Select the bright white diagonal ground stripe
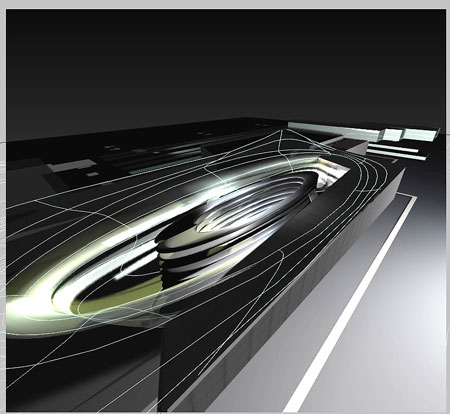 pyautogui.click(x=350, y=304)
